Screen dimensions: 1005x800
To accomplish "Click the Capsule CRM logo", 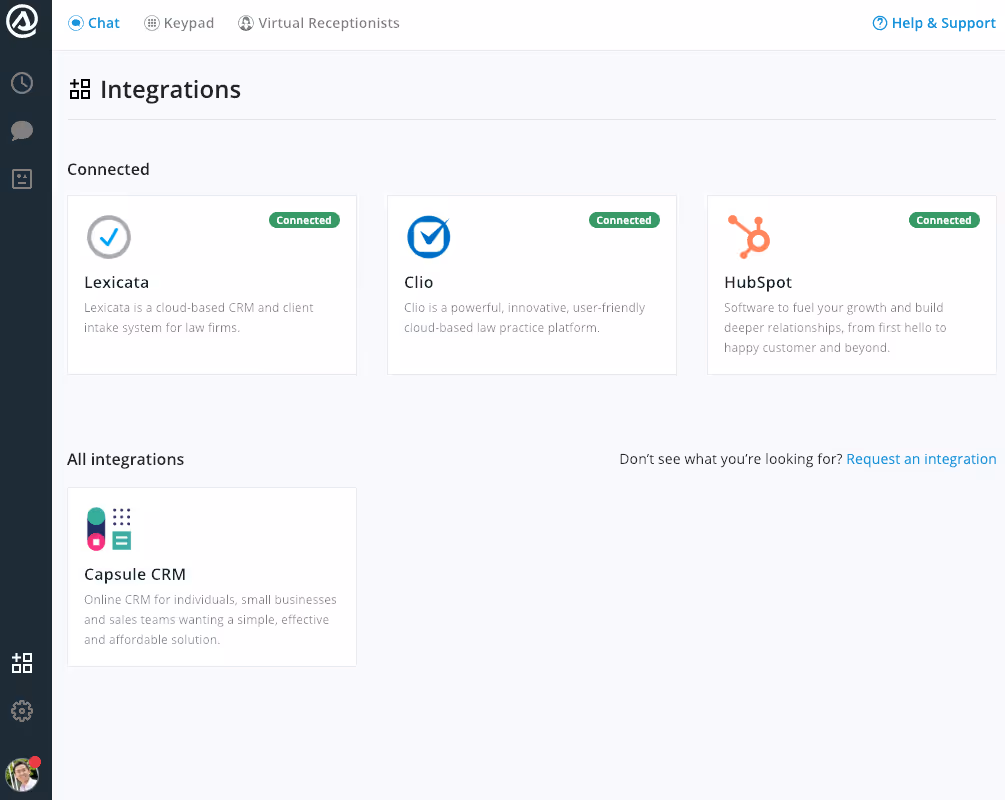I will [x=109, y=529].
